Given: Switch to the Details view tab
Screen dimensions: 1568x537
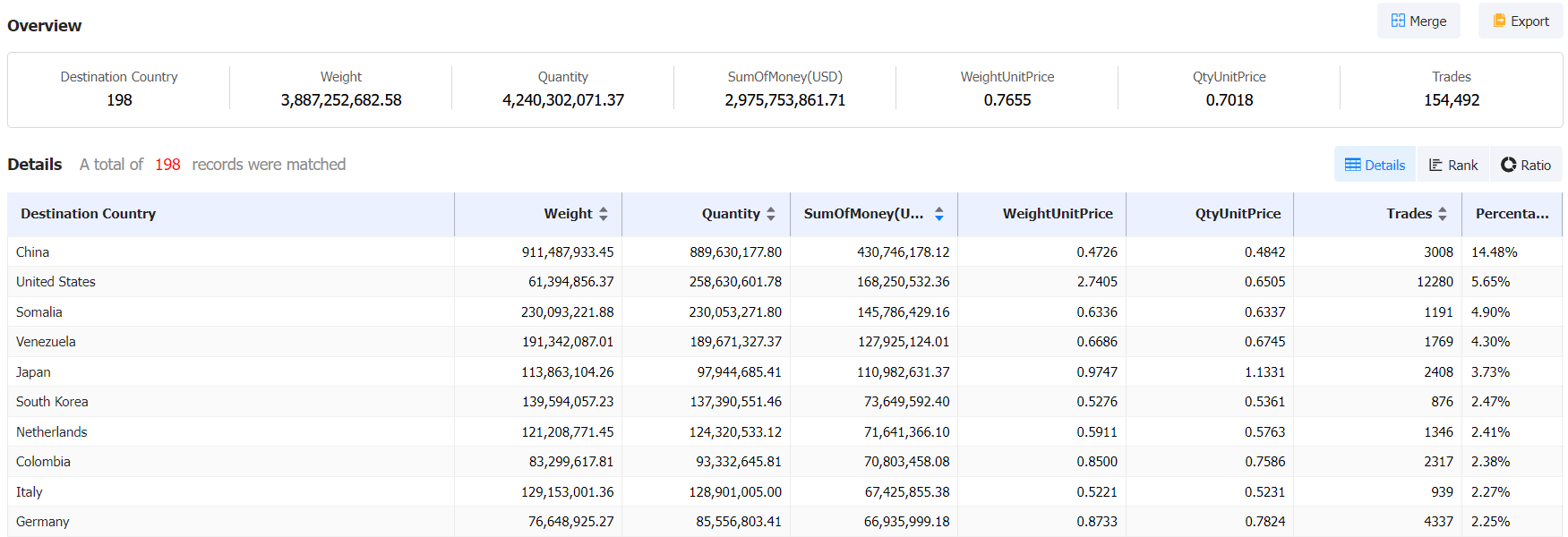Looking at the screenshot, I should tap(1375, 165).
